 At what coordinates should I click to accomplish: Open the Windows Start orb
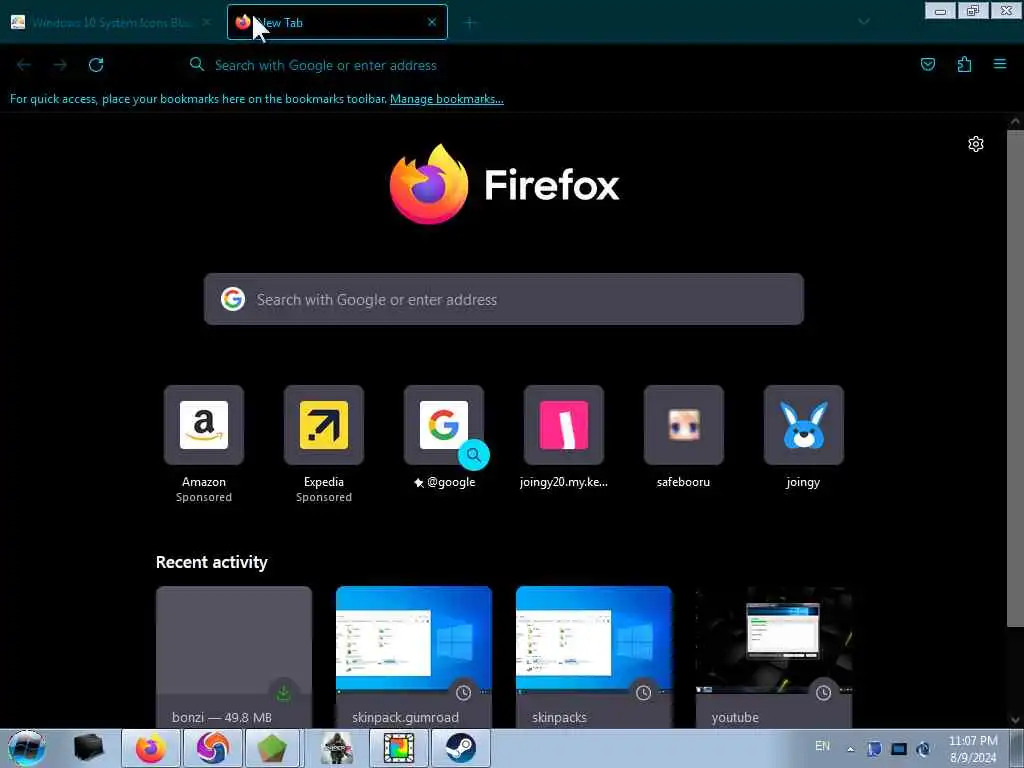point(27,748)
